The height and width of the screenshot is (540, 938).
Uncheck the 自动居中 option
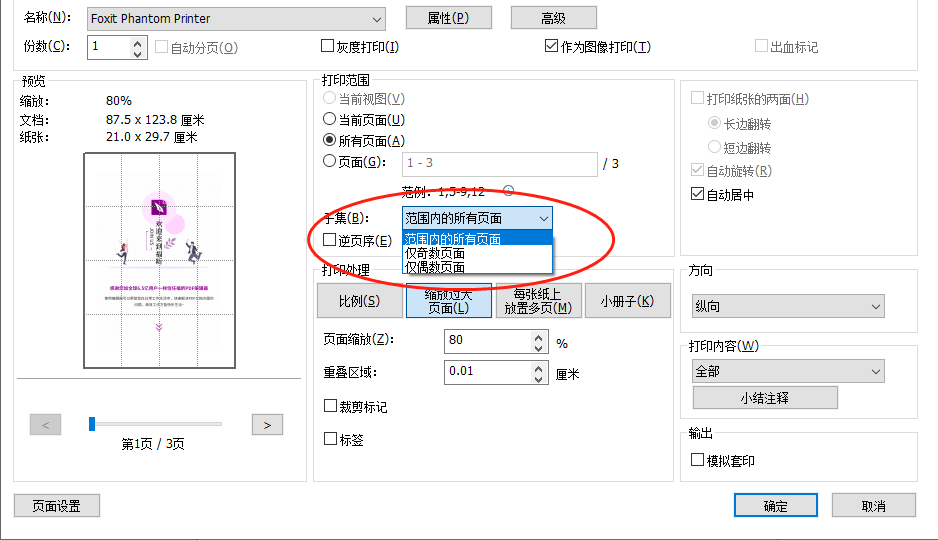click(697, 194)
